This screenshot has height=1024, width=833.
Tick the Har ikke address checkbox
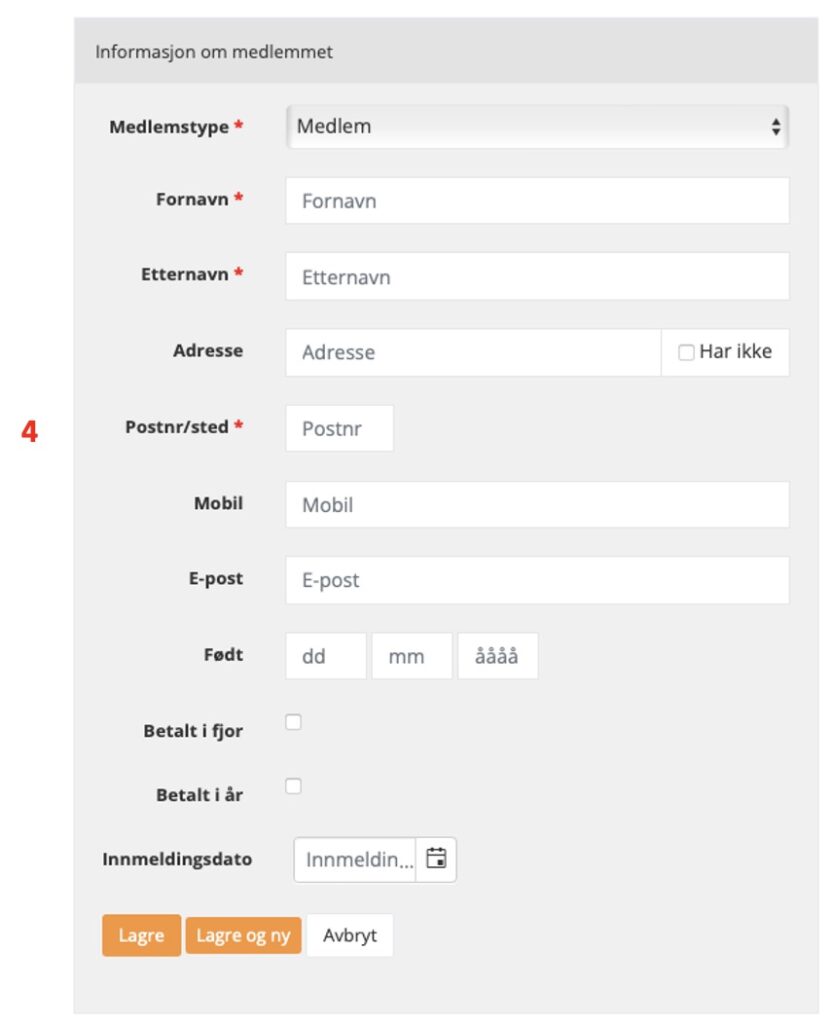[x=685, y=353]
